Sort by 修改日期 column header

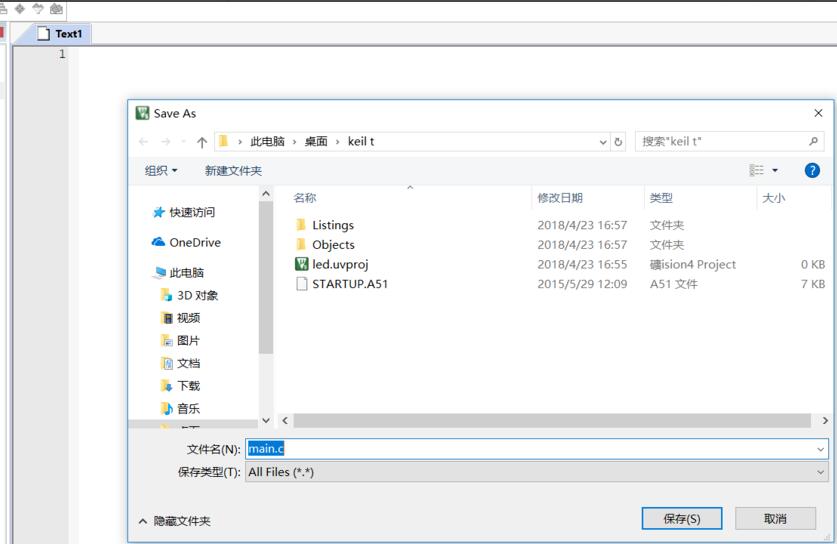(x=560, y=198)
